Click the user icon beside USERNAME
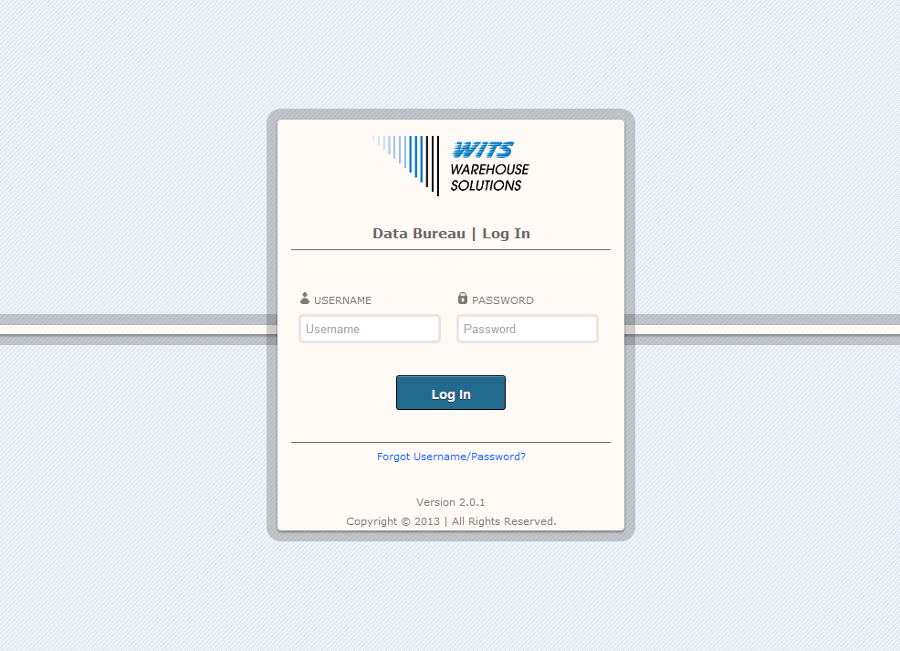 305,298
